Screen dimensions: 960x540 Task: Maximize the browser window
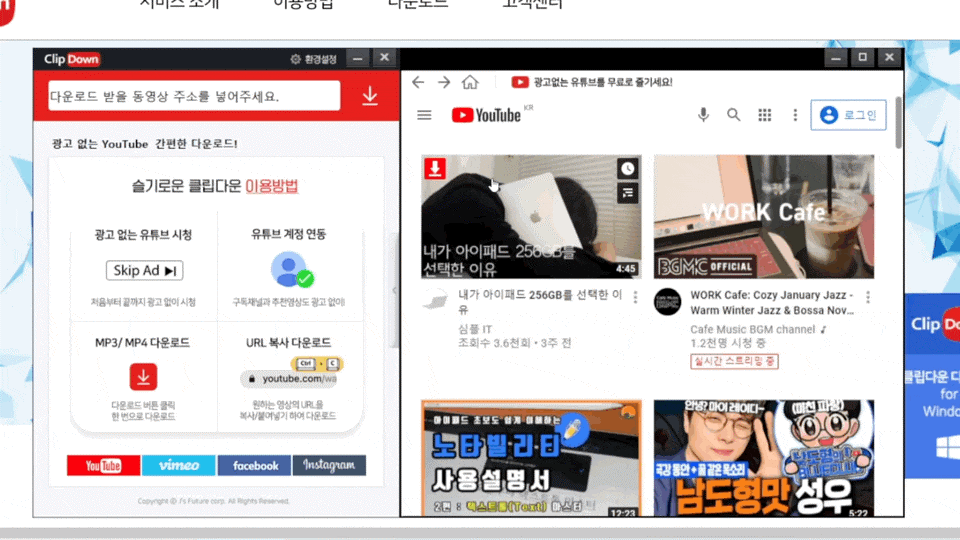click(x=863, y=58)
